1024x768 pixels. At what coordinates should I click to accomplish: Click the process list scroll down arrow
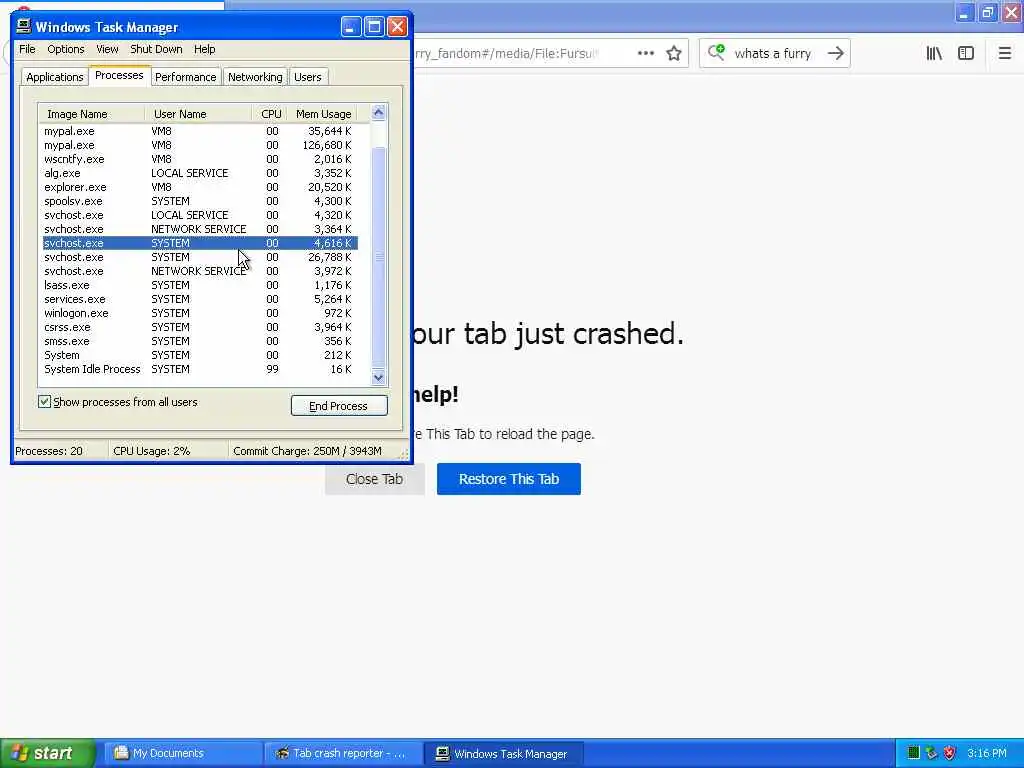(x=379, y=377)
